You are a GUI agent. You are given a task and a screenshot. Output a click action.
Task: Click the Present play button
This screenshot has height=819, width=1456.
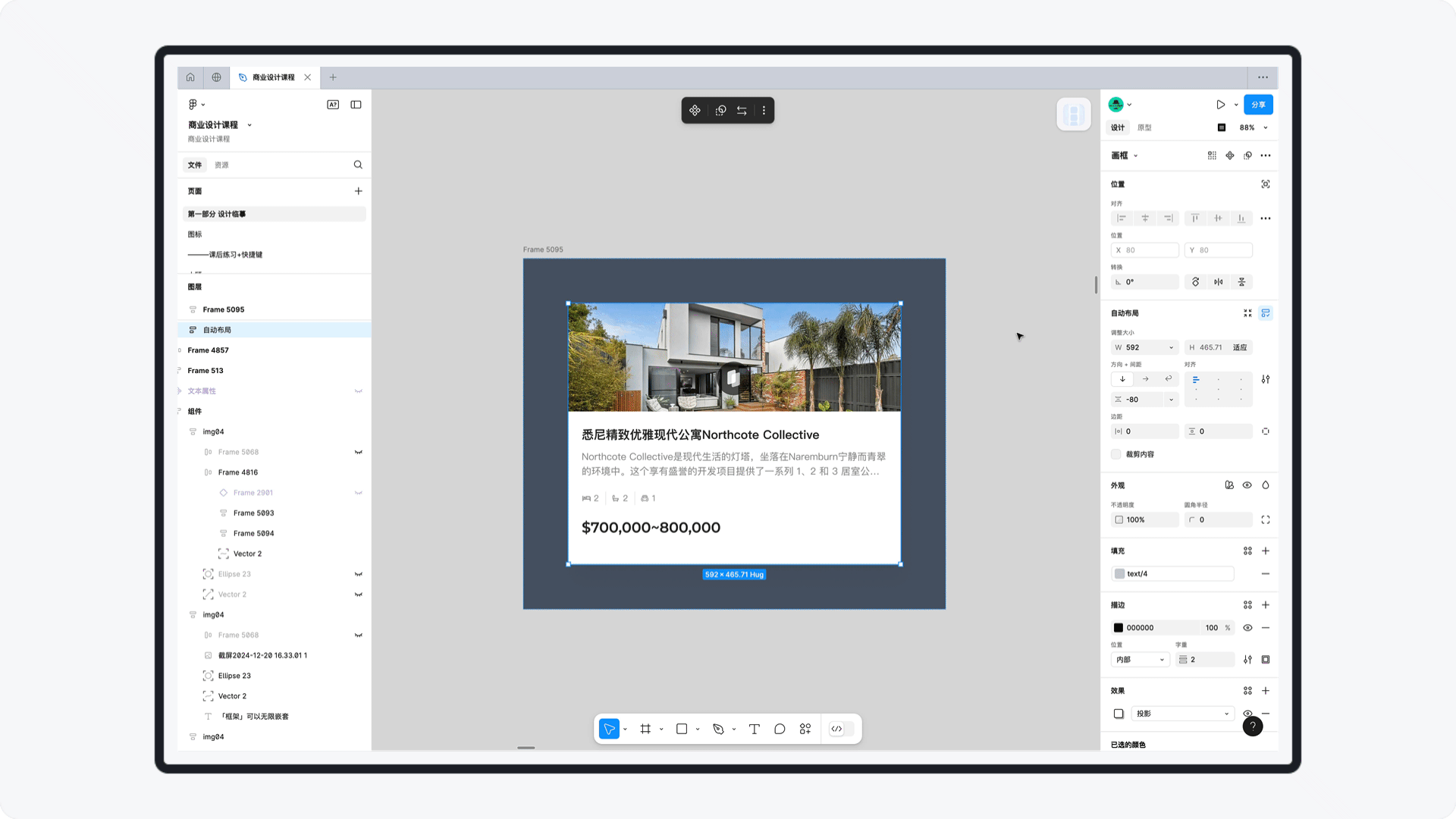1220,105
